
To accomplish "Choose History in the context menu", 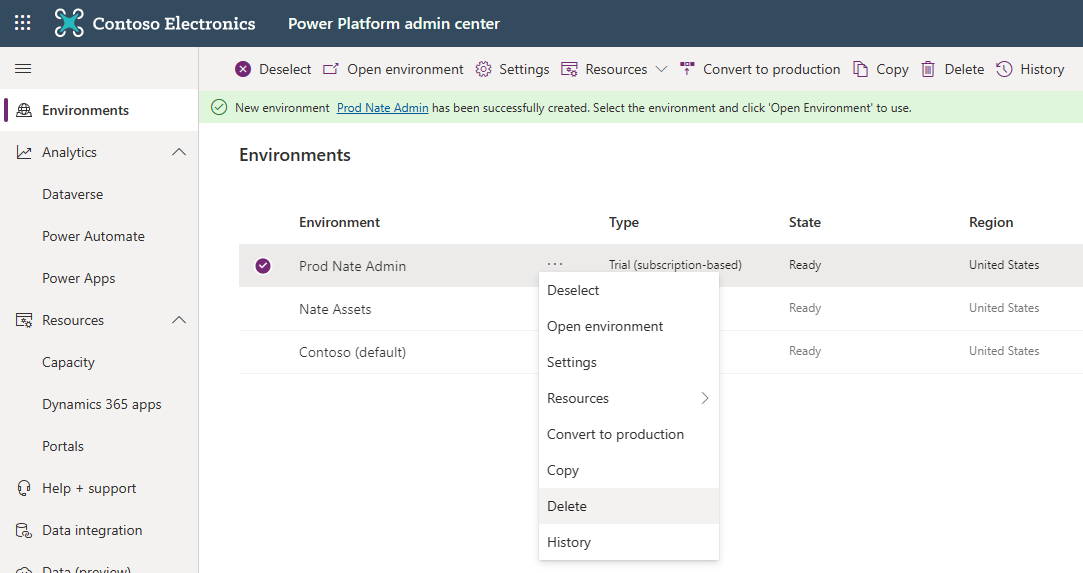I will 569,542.
